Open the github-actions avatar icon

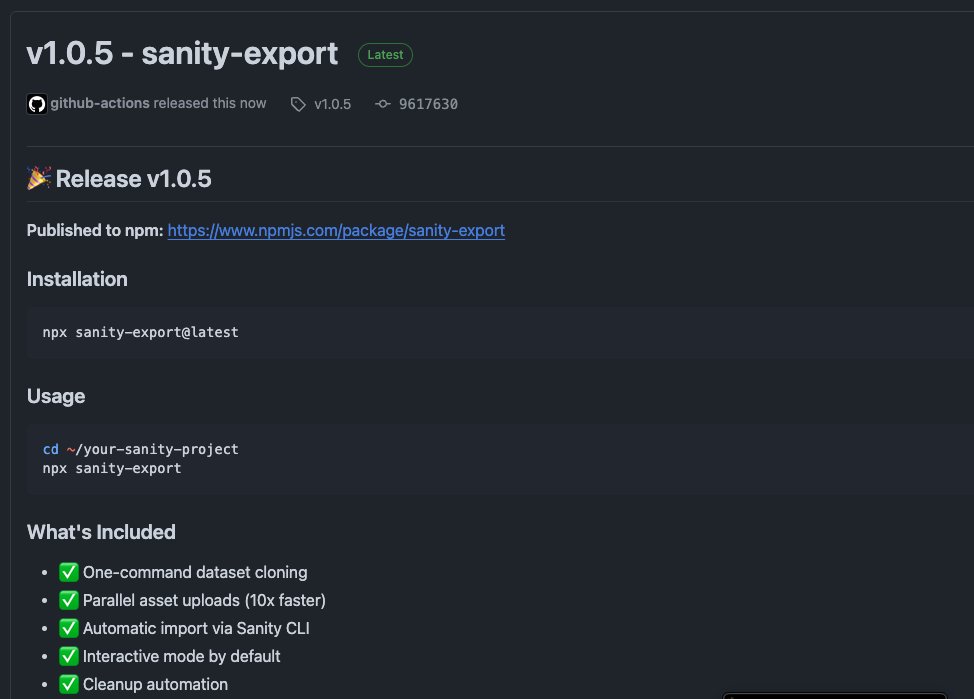point(37,104)
